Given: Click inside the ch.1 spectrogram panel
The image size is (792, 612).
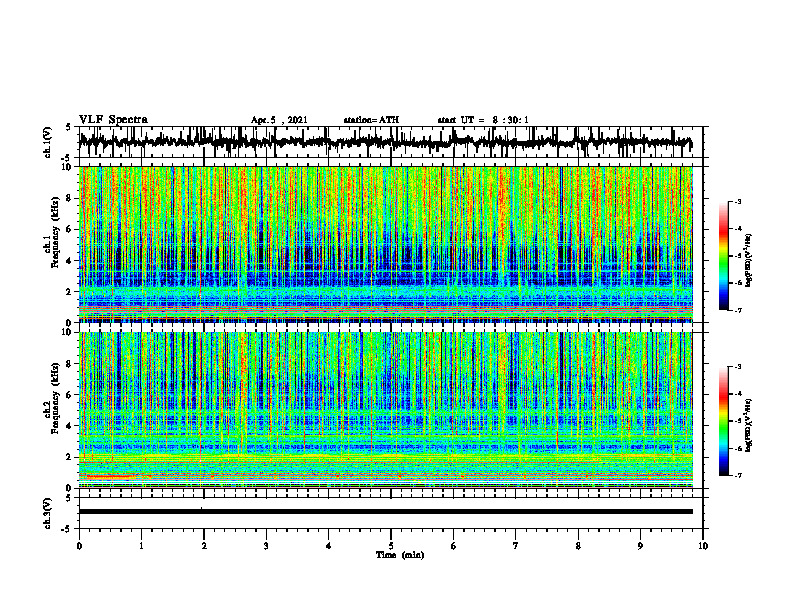Looking at the screenshot, I should [385, 244].
